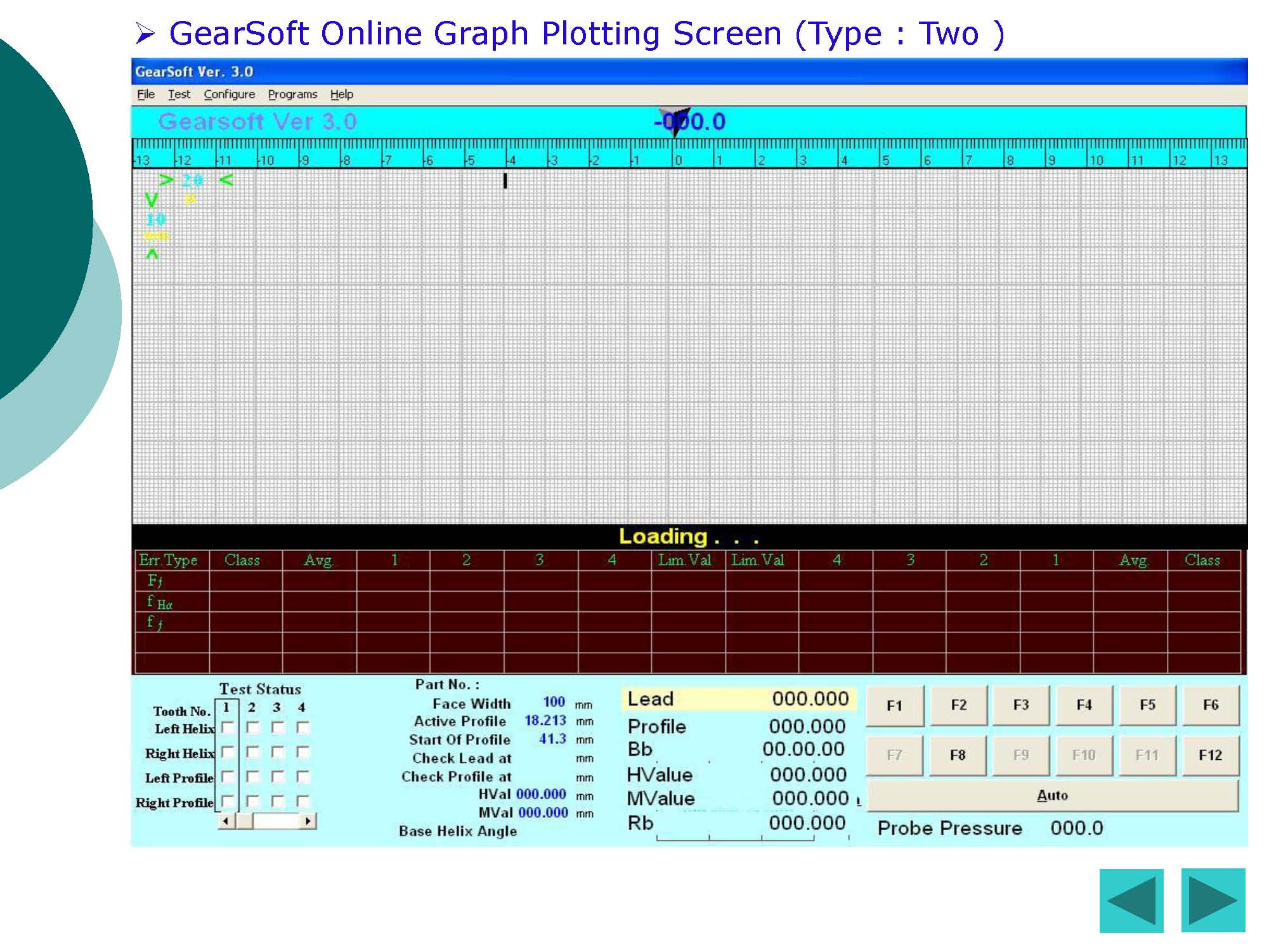1269x952 pixels.
Task: Check Right Helix box for tooth 3
Action: tap(278, 752)
